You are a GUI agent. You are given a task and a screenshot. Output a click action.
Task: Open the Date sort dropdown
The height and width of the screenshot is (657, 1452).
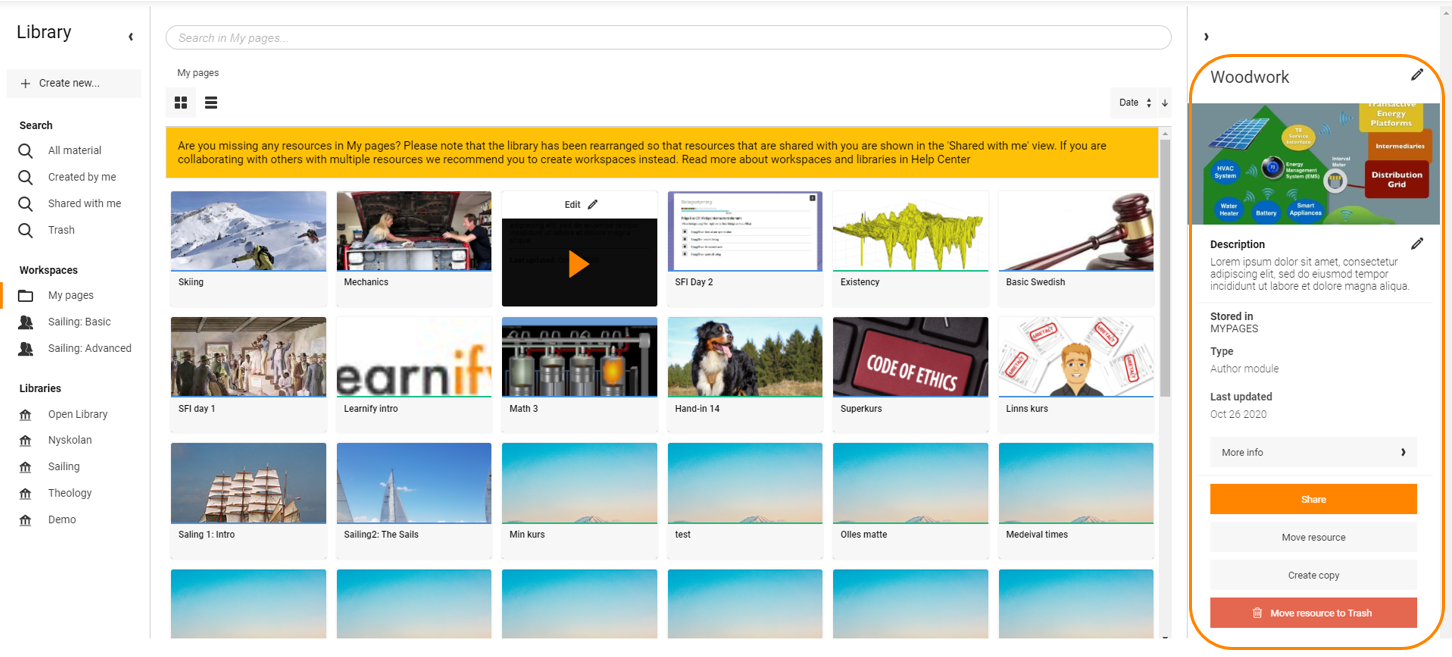1135,103
